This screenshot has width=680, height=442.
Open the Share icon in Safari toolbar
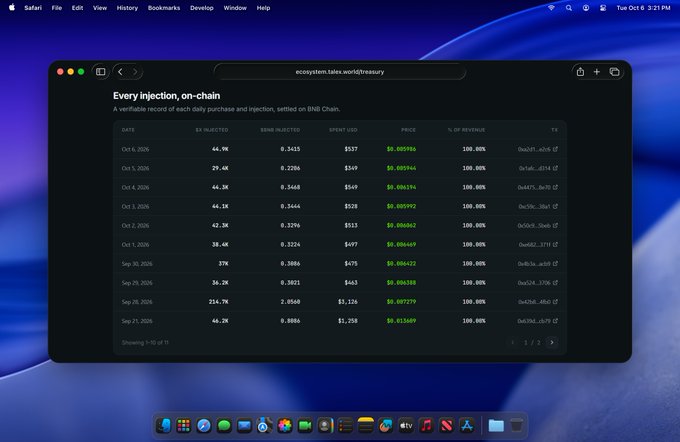coord(580,72)
